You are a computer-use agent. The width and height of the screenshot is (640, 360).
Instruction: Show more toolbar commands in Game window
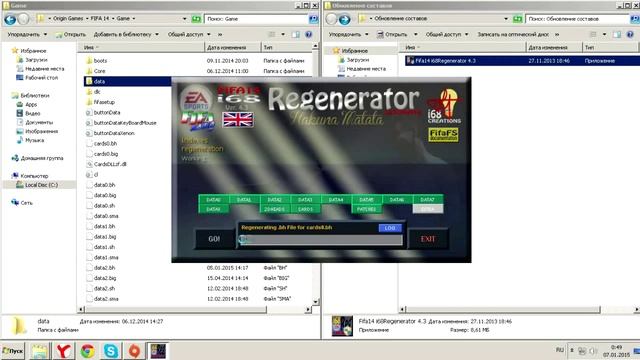click(220, 34)
